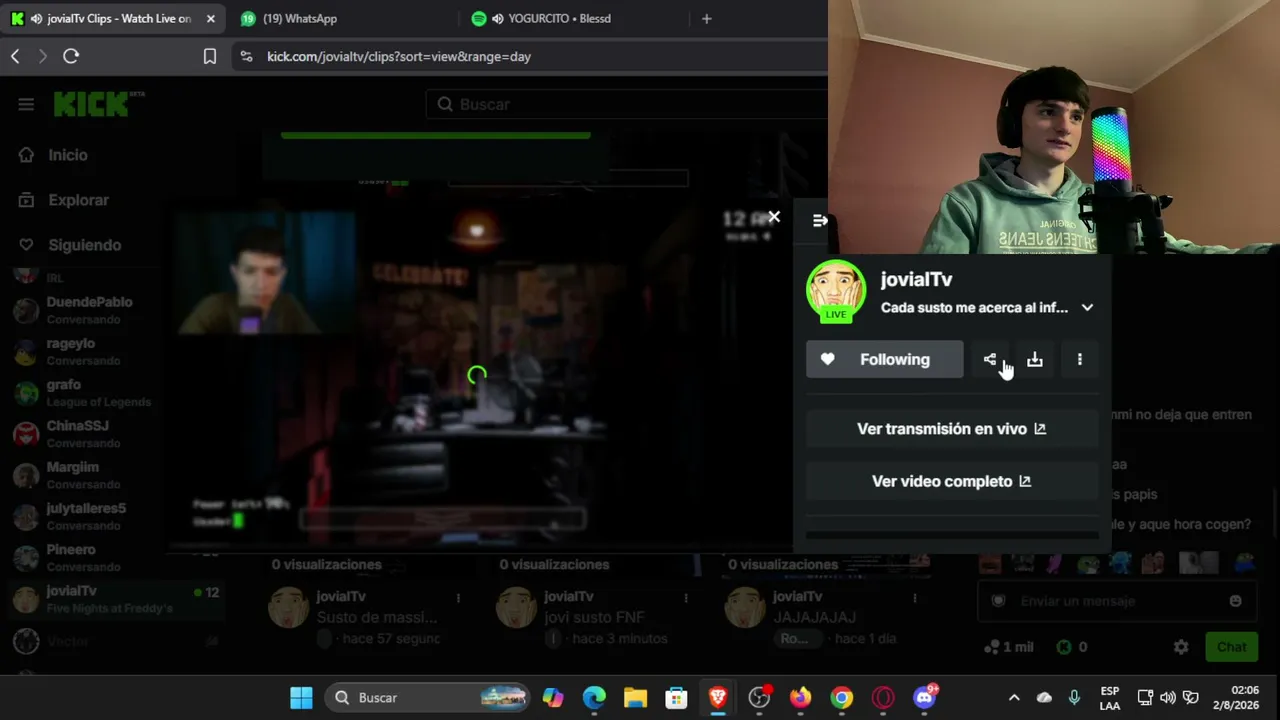Open options for 'Susto de massi' clip
Viewport: 1280px width, 720px height.
pos(458,598)
